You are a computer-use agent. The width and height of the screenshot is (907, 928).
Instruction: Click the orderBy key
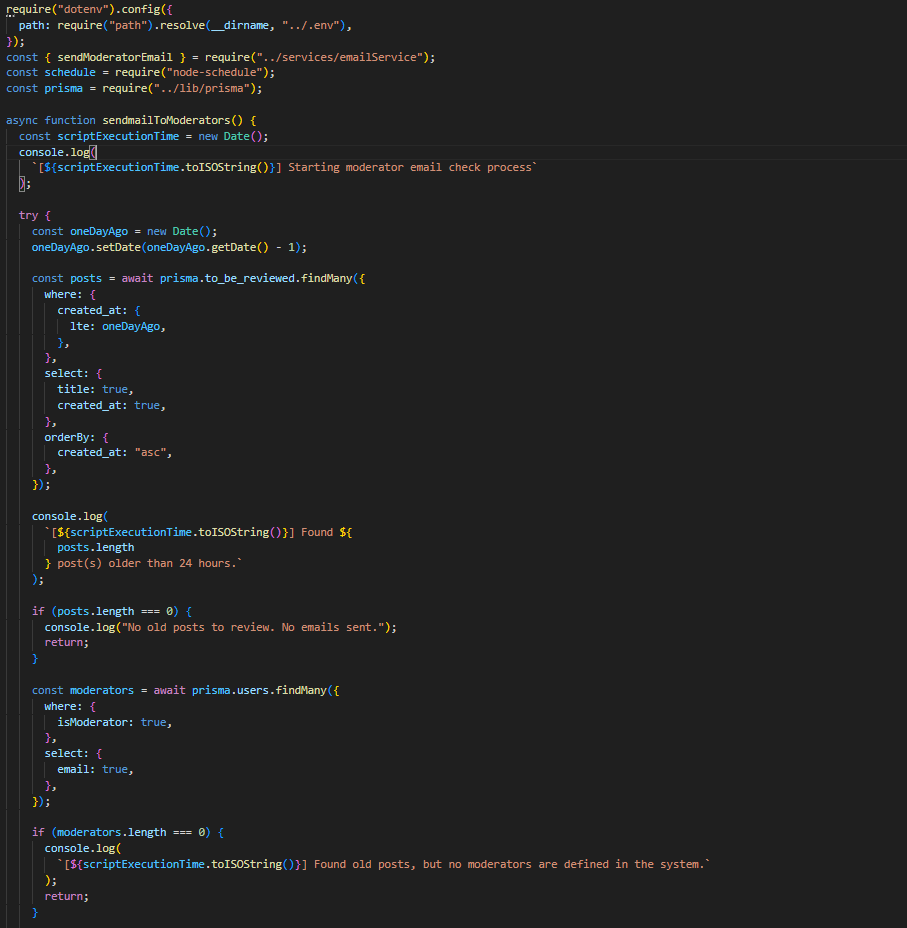69,437
